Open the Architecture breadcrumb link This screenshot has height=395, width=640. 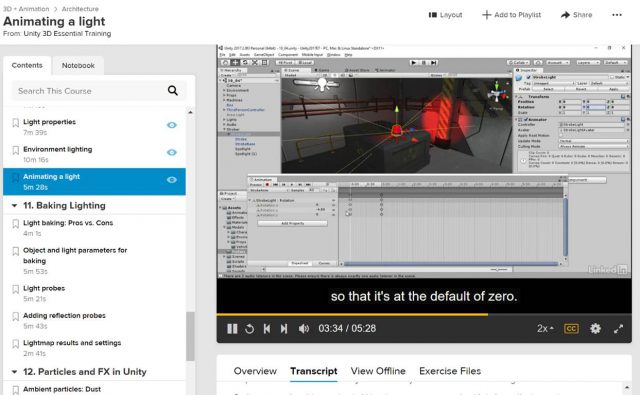click(80, 9)
